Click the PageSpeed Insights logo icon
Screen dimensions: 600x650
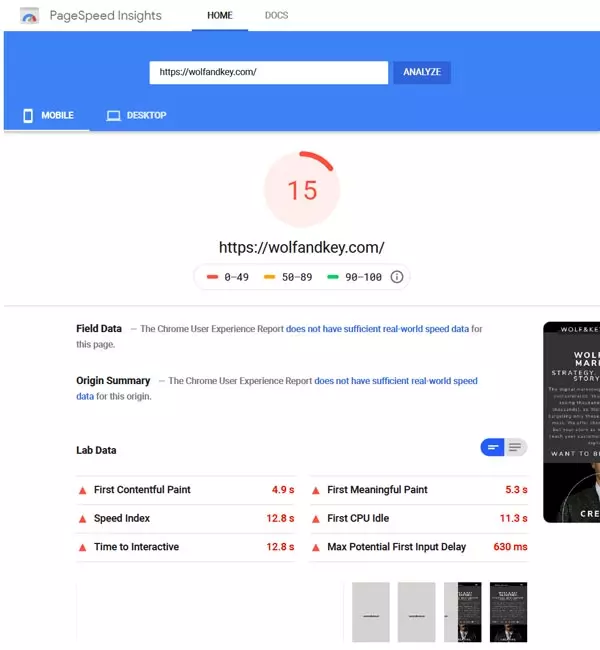tap(29, 16)
